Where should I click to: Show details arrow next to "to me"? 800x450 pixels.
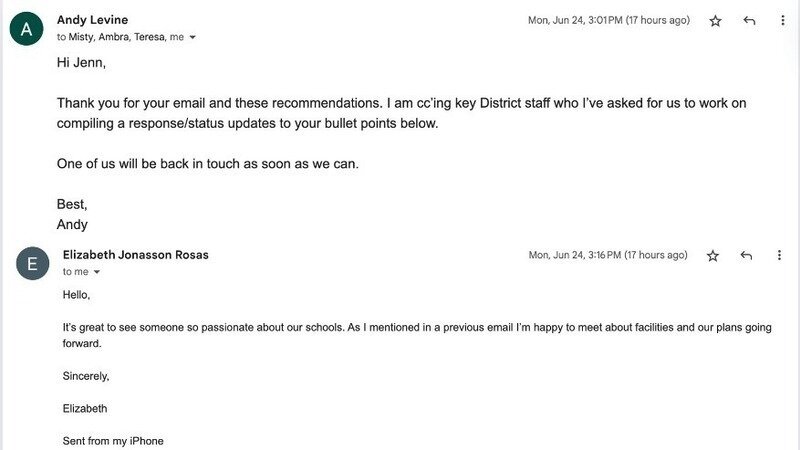(97, 272)
